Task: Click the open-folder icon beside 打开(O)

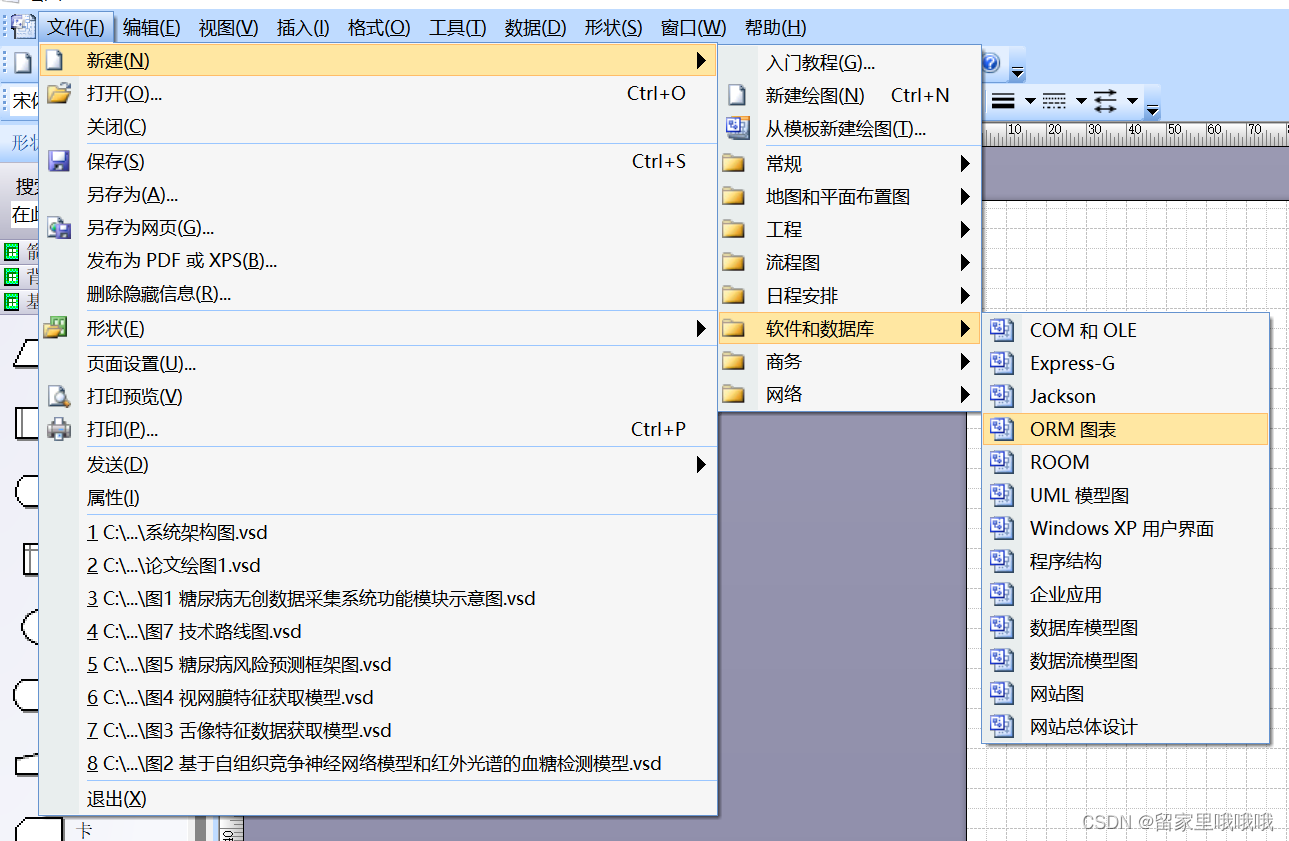Action: pos(60,94)
